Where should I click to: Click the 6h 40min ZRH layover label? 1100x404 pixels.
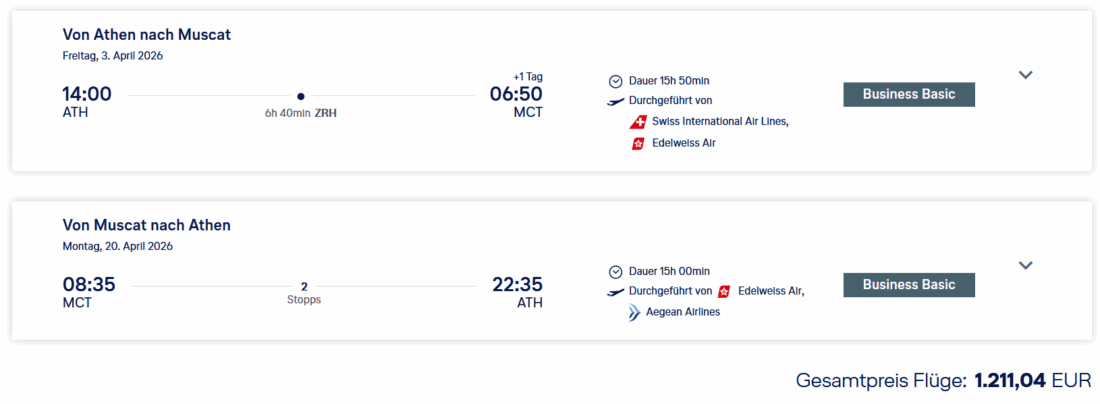pyautogui.click(x=300, y=113)
